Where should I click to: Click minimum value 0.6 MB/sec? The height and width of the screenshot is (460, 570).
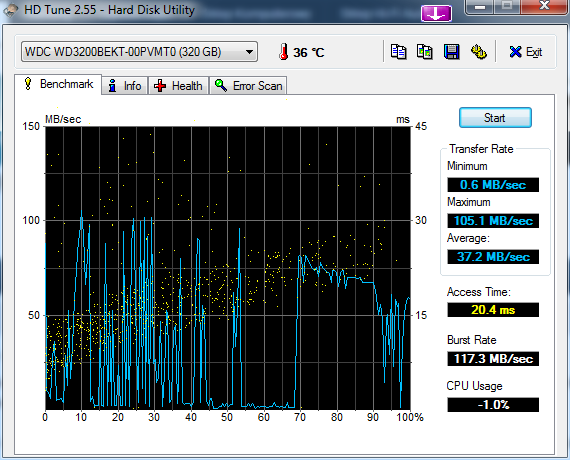pos(493,185)
